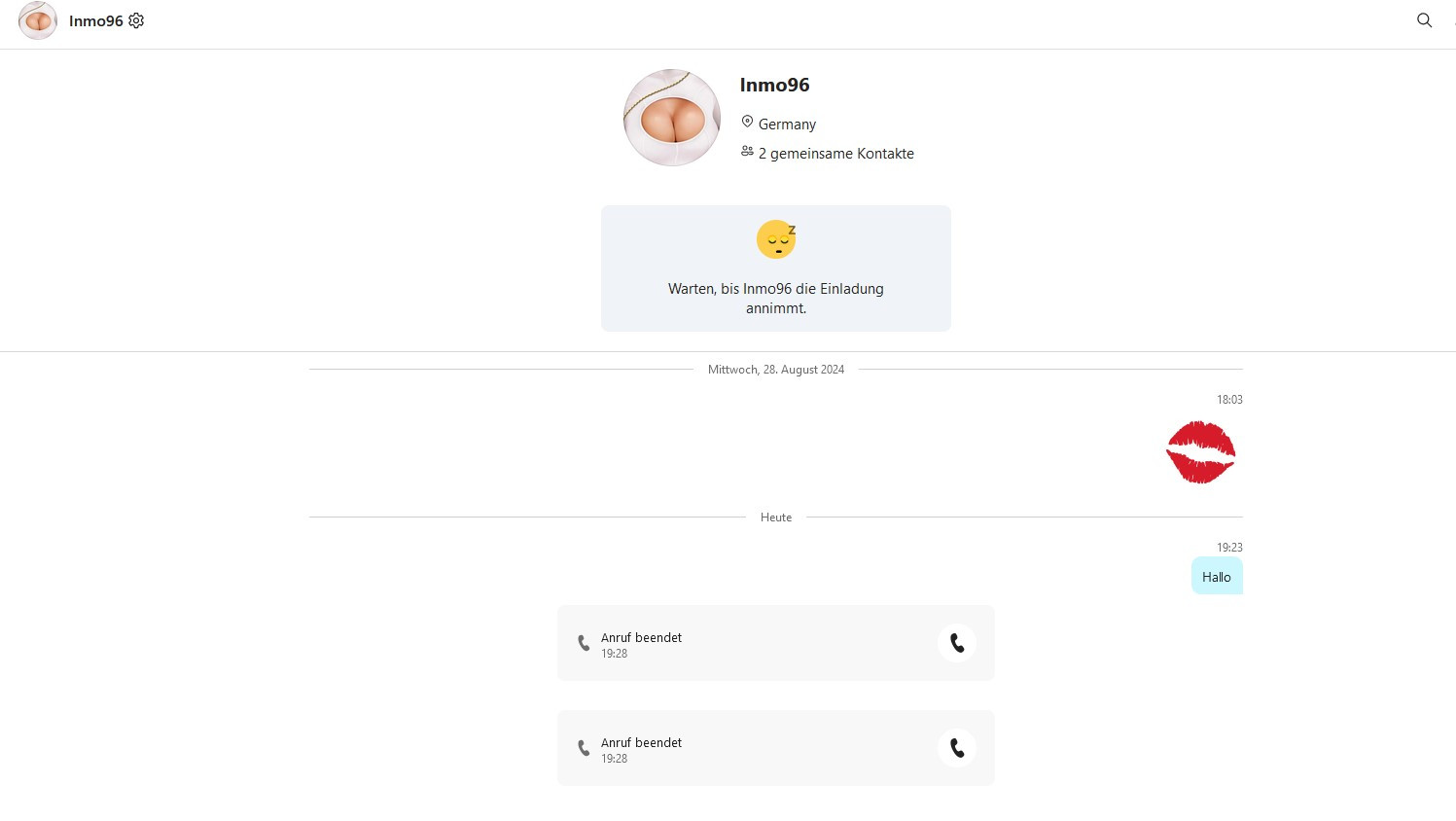Click the small handset icon in the second call entry
This screenshot has width=1456, height=821.
tap(584, 748)
